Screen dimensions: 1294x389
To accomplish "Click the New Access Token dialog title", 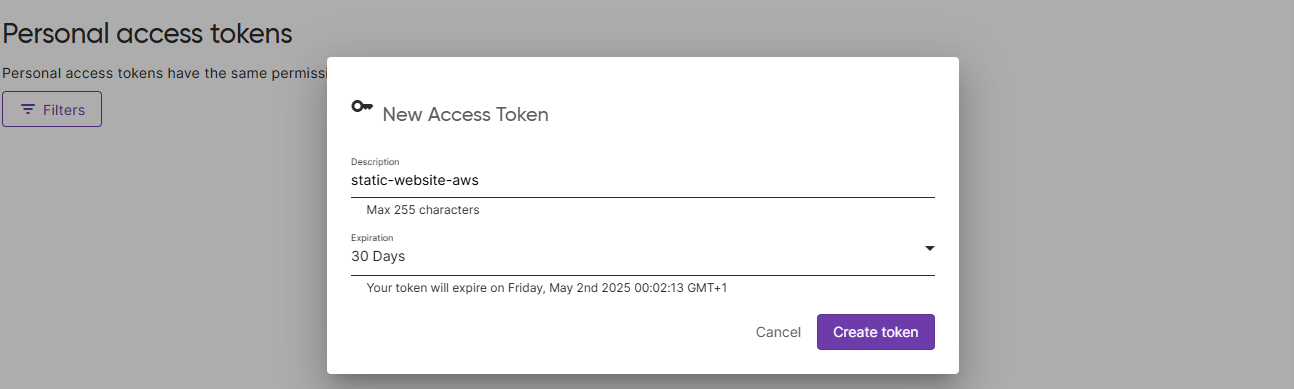I will pyautogui.click(x=465, y=114).
